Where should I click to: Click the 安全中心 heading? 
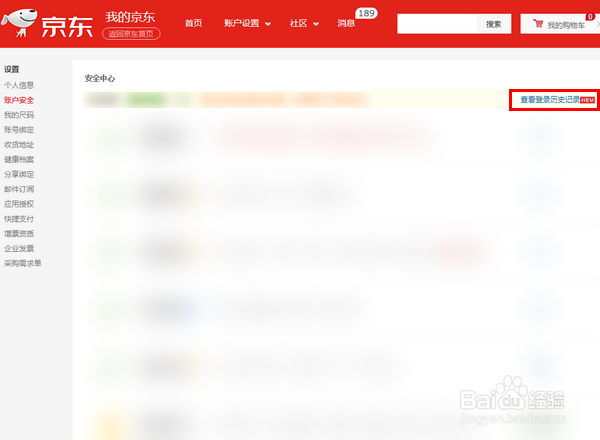[x=100, y=78]
